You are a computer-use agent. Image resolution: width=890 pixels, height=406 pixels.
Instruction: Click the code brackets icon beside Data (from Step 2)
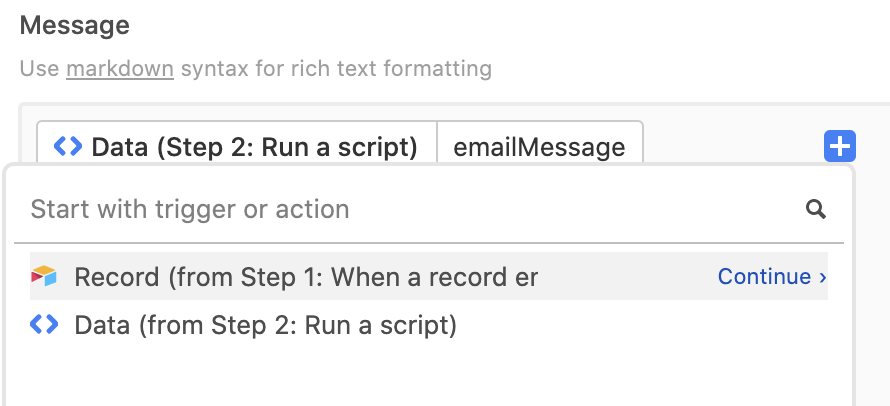pos(44,325)
